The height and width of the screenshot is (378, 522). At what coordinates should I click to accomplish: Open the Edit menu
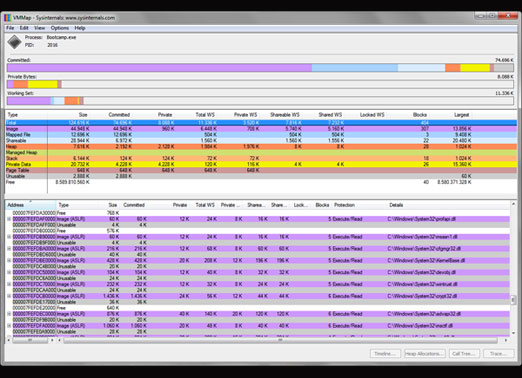click(x=24, y=28)
